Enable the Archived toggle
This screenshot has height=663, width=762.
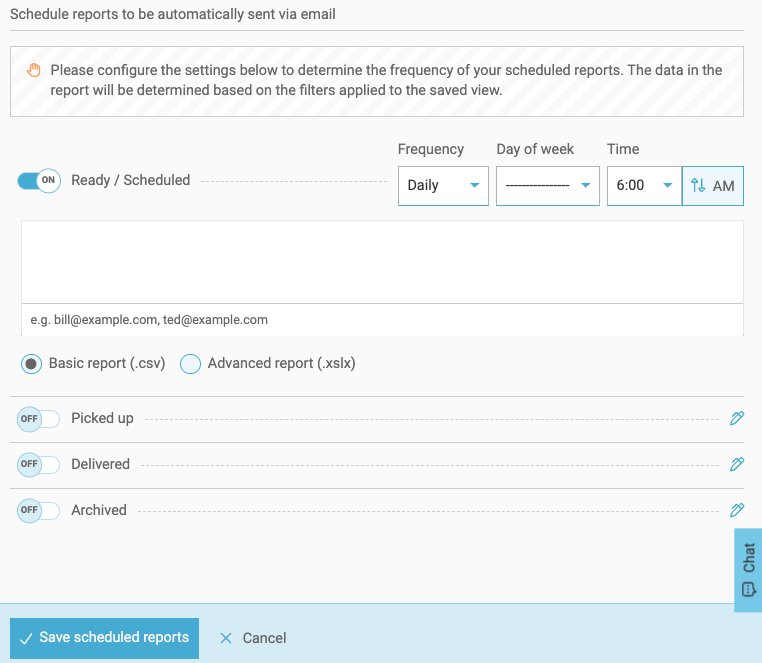click(x=39, y=510)
